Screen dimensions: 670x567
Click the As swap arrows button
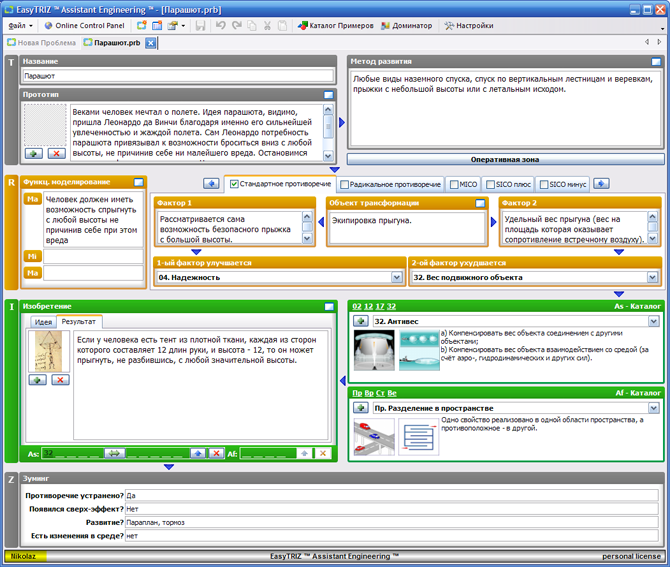pos(115,453)
